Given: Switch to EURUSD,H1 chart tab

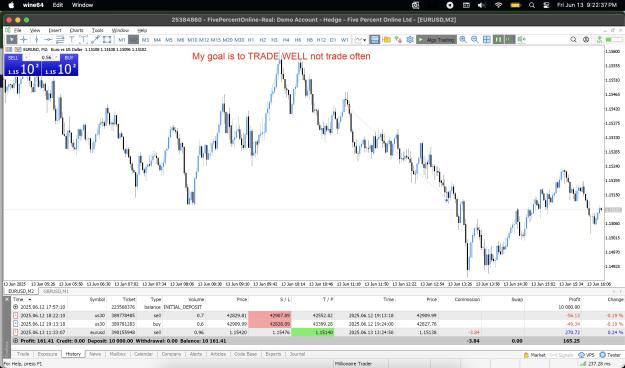Looking at the screenshot, I should (56, 291).
